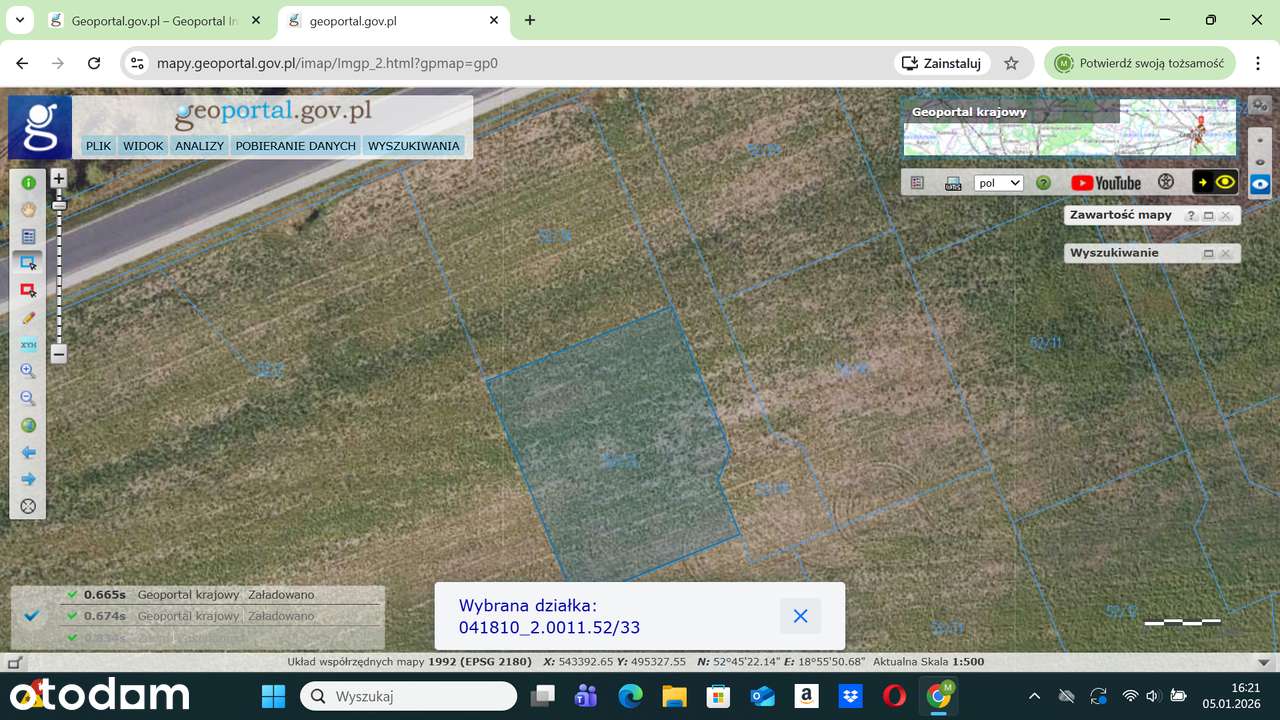Activate the zoom out magnifier tool
The width and height of the screenshot is (1280, 720).
click(28, 398)
